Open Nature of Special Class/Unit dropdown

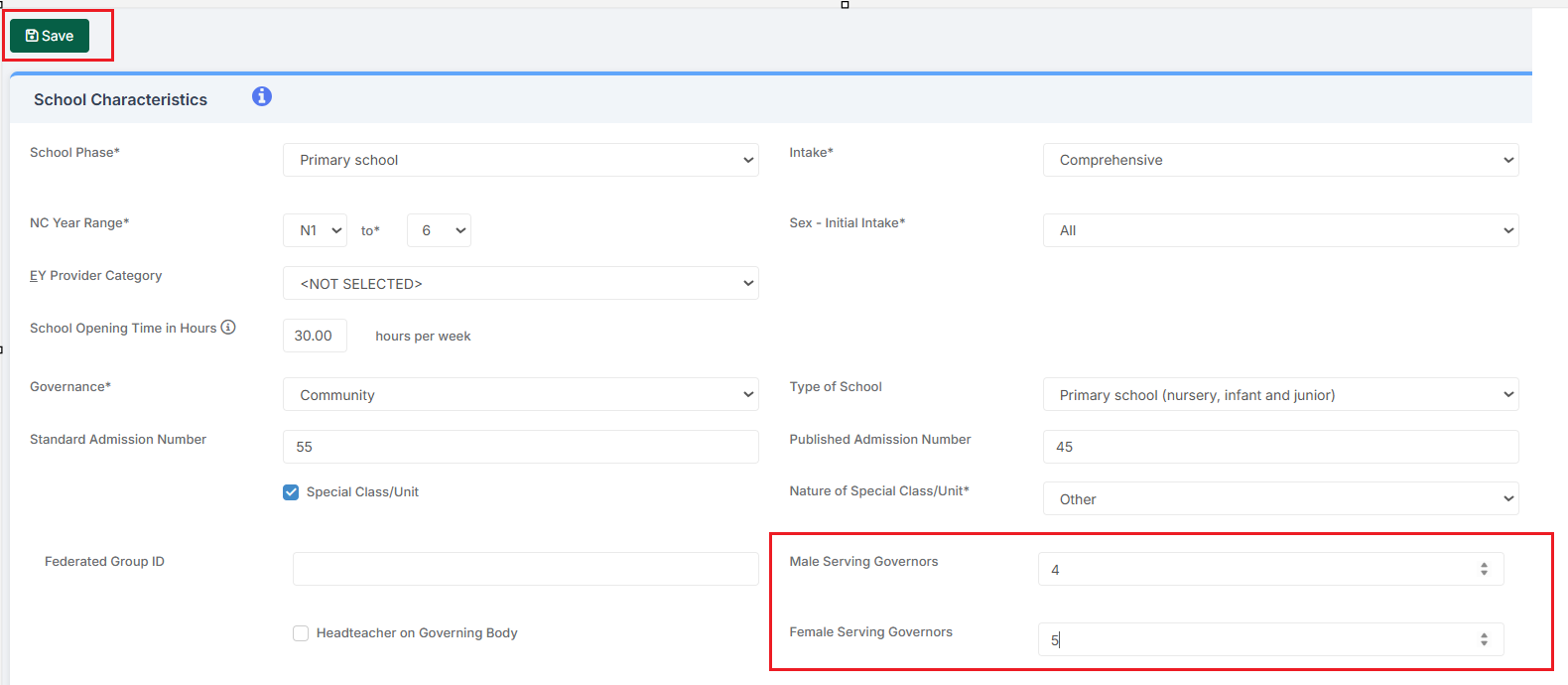click(x=1280, y=499)
